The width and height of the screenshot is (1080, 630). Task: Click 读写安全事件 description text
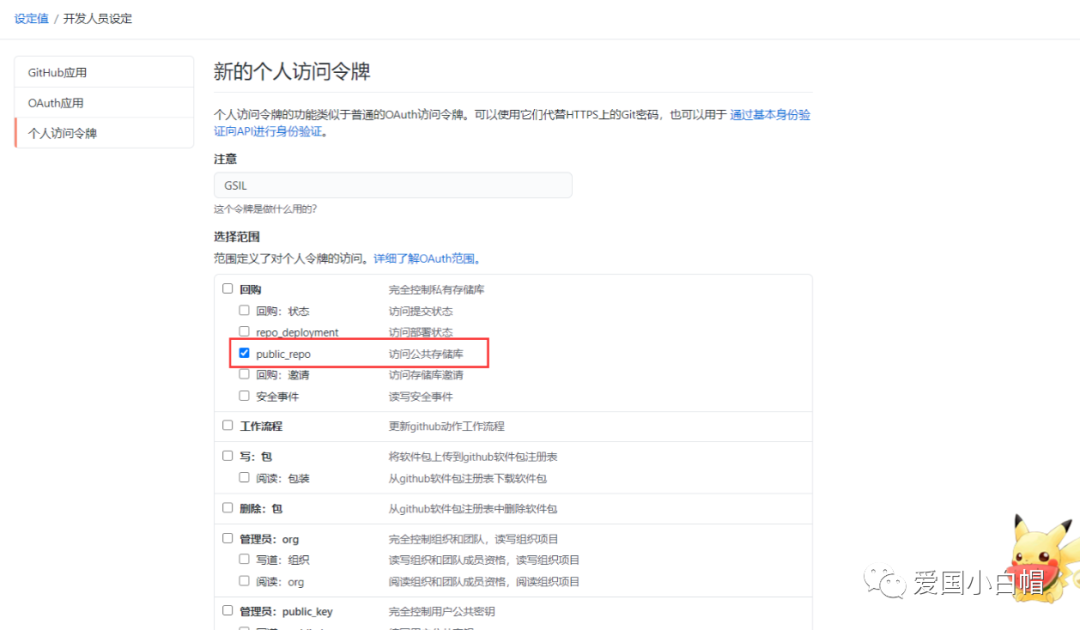tap(421, 397)
